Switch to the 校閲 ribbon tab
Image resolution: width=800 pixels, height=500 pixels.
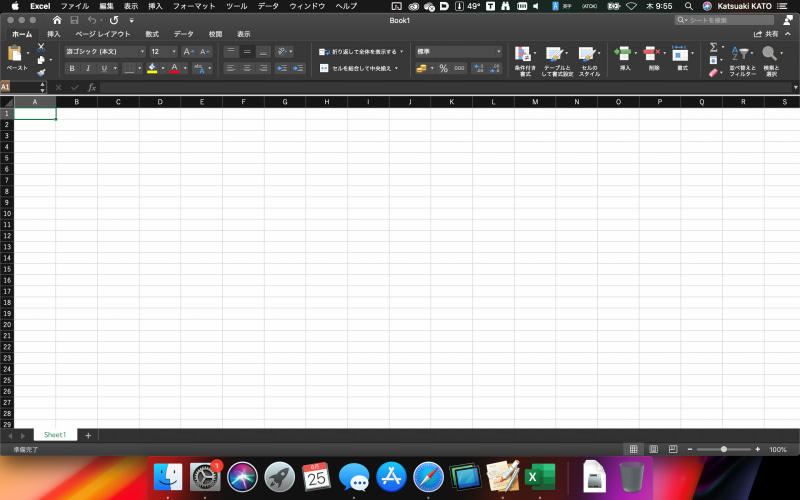[x=215, y=34]
